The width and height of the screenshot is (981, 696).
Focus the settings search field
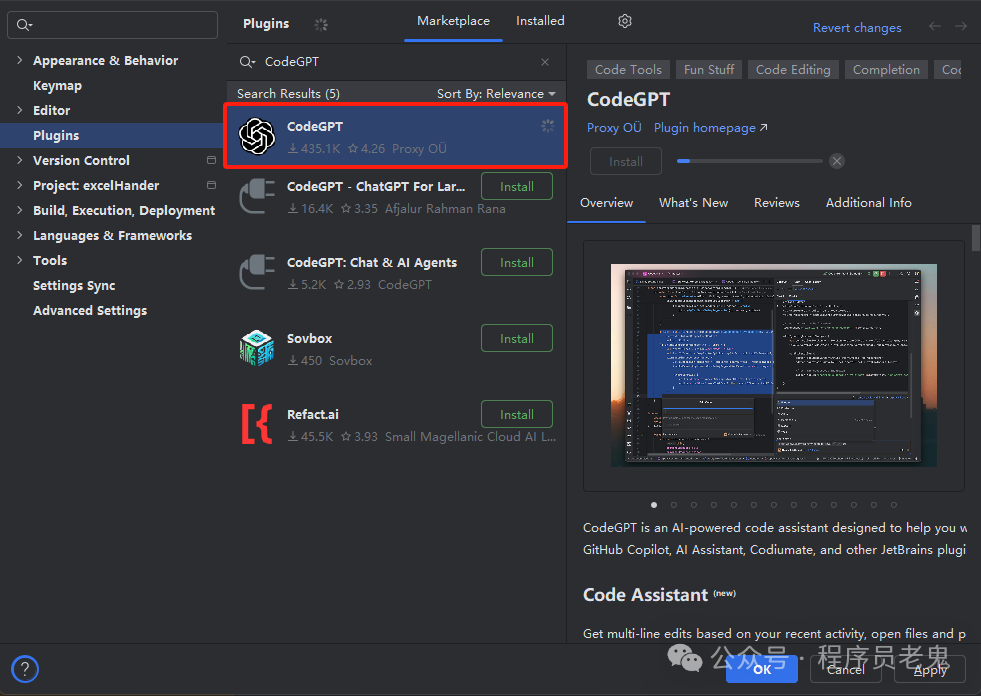(113, 25)
